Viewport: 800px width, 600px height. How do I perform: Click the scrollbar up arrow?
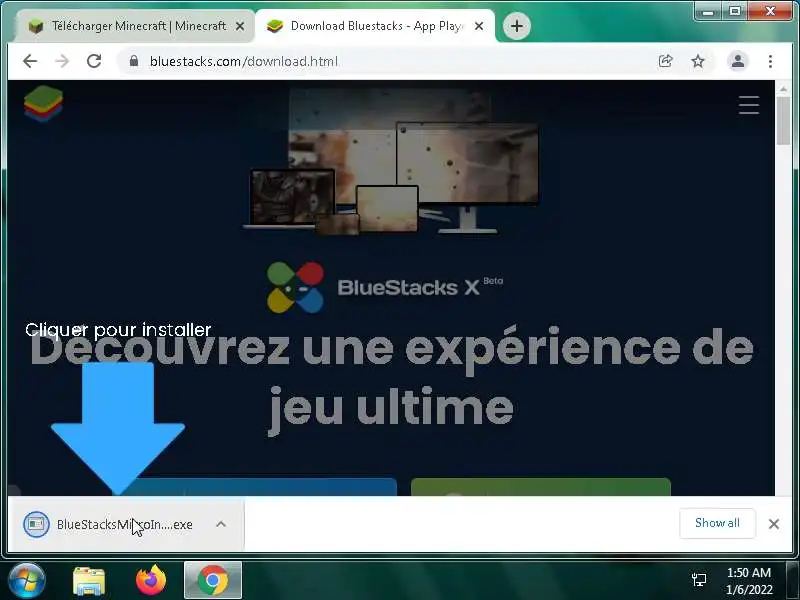coord(783,89)
